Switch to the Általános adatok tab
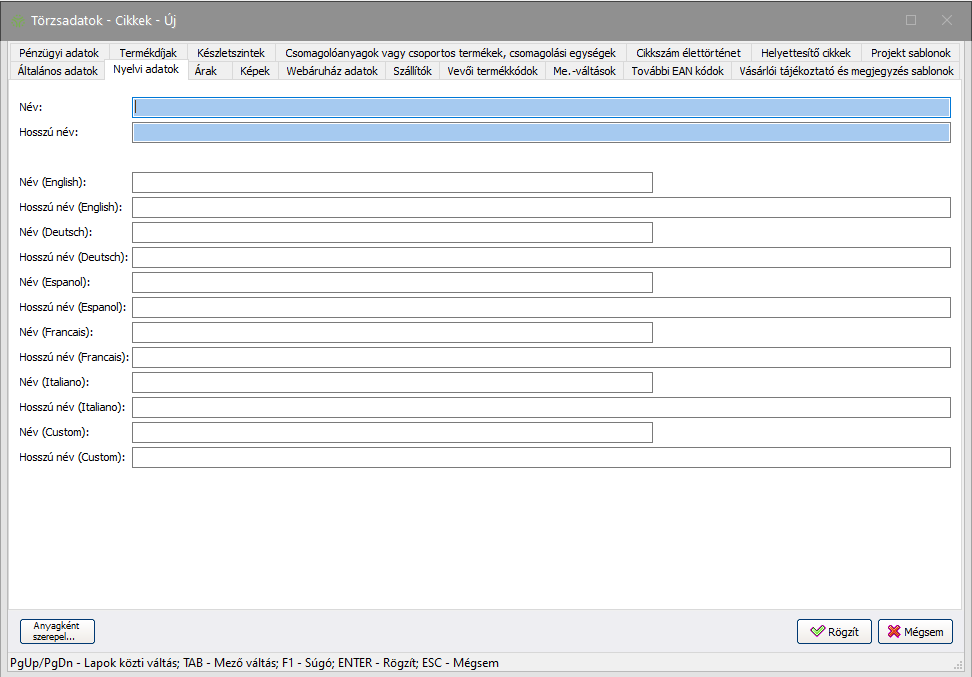This screenshot has width=972, height=677. 58,71
